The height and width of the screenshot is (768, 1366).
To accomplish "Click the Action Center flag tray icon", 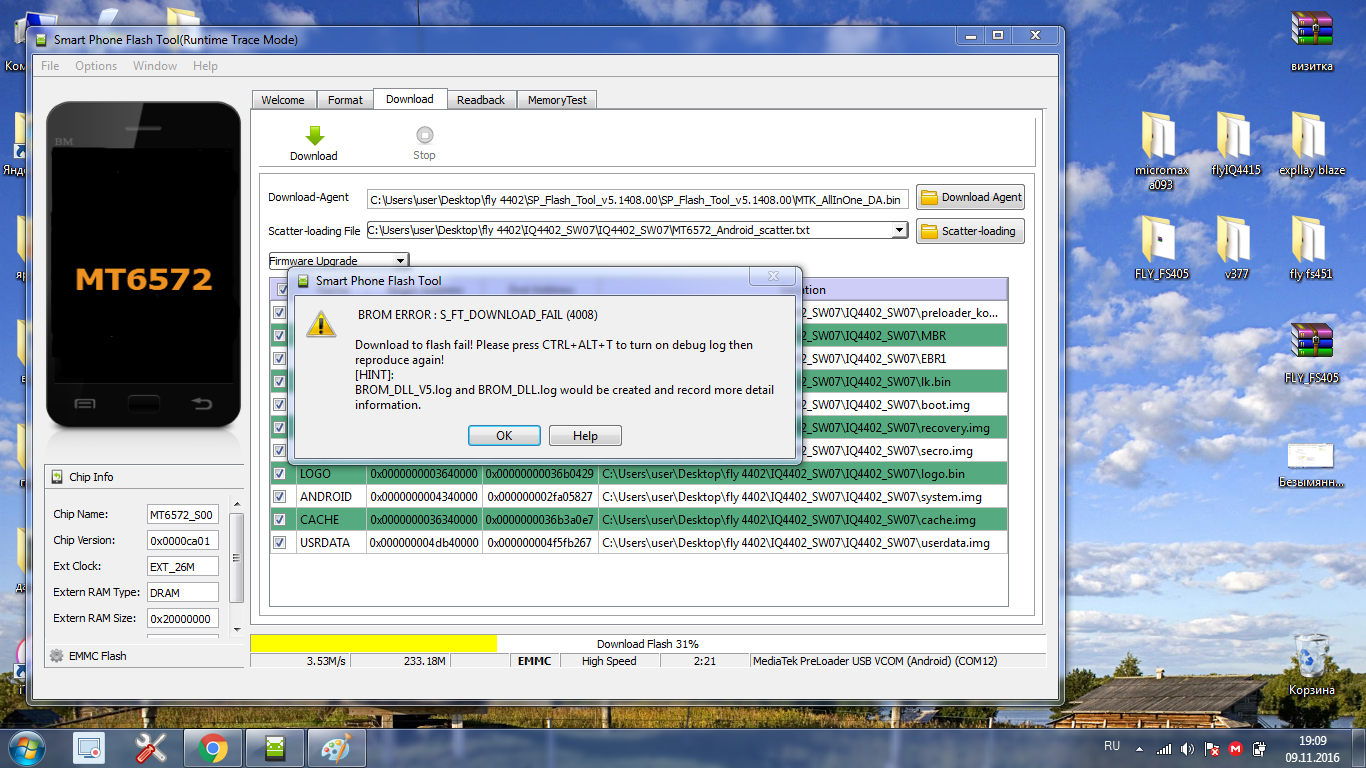I will pyautogui.click(x=1212, y=748).
